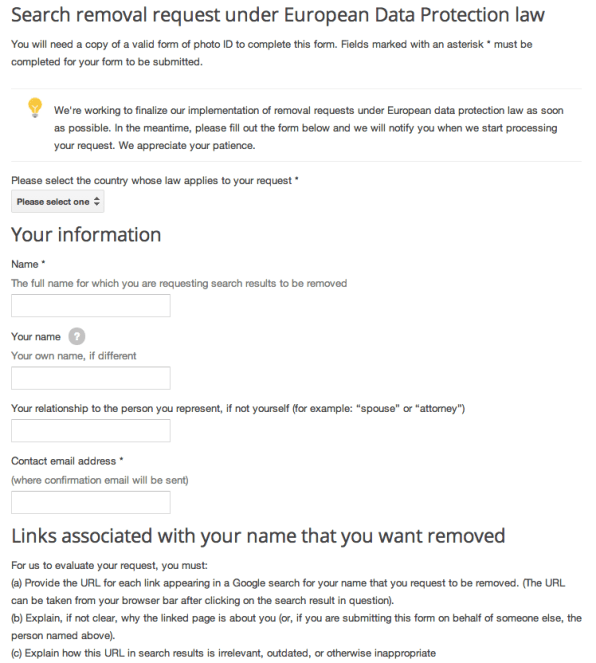Click the yellow lightbulb notice icon
596x663 pixels.
35,107
